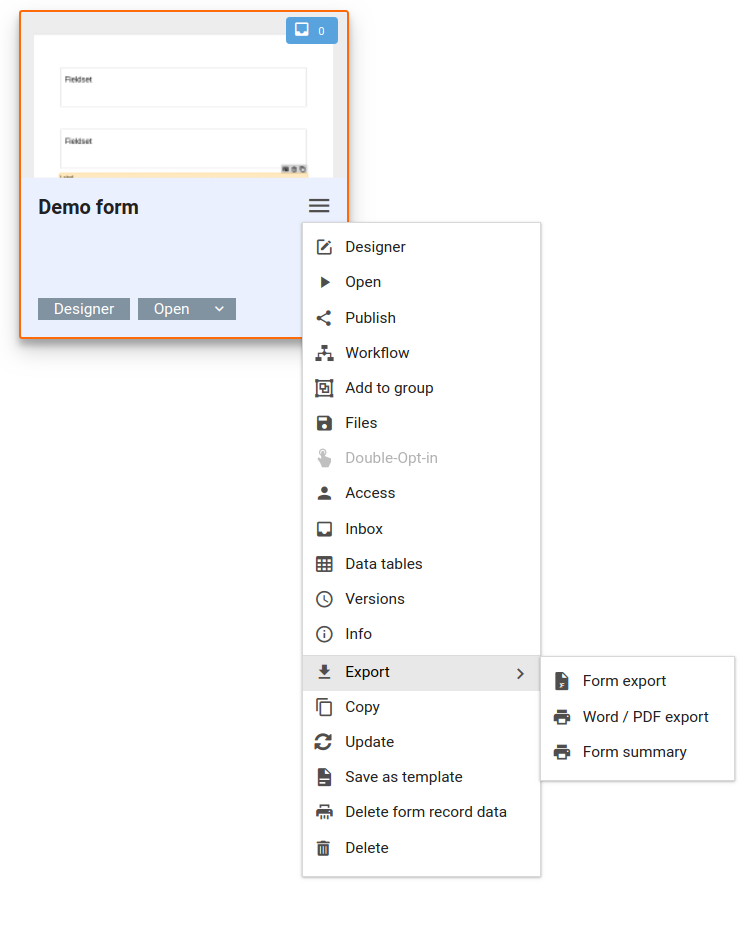Image resolution: width=750 pixels, height=951 pixels.
Task: Click the Update refresh arrows icon
Action: 324,742
